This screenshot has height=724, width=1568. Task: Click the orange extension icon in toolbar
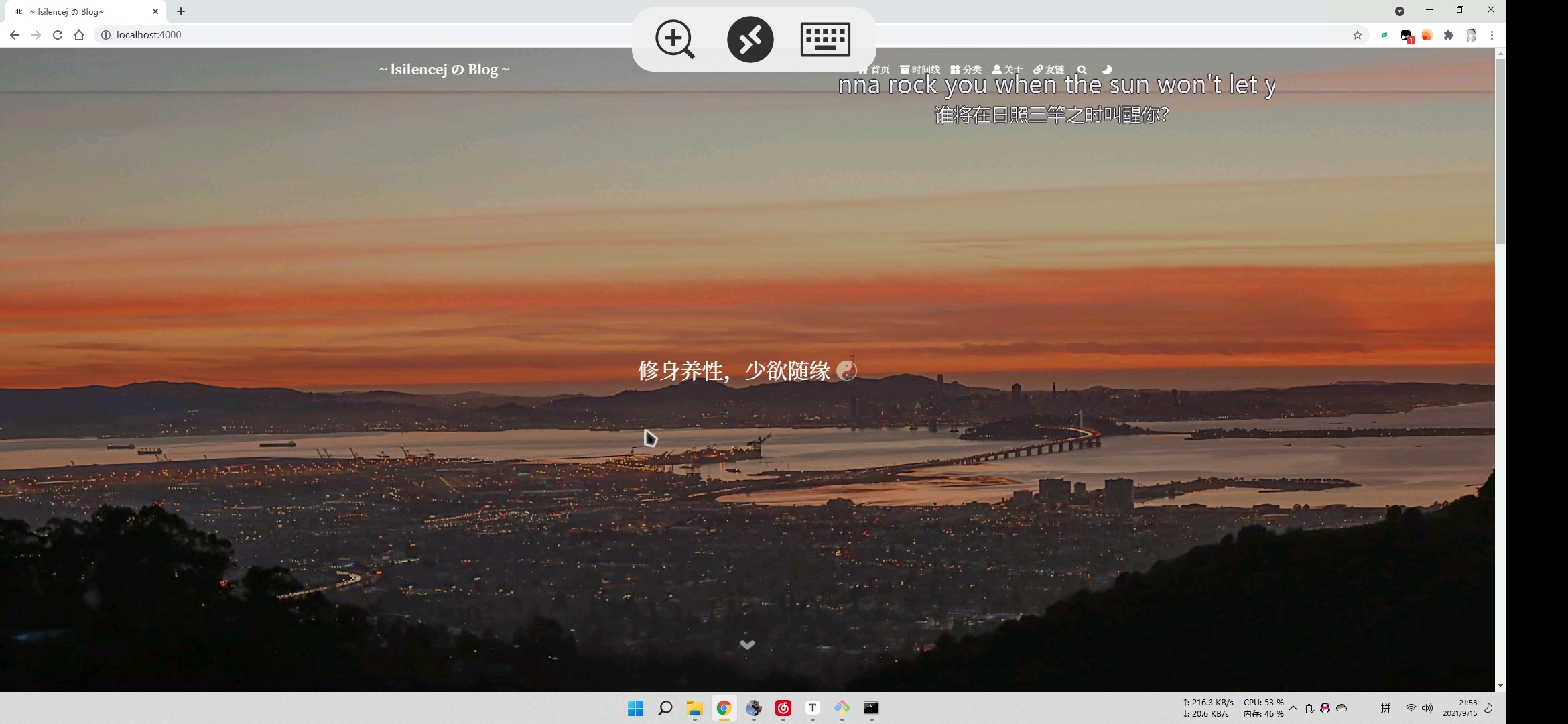point(1427,35)
